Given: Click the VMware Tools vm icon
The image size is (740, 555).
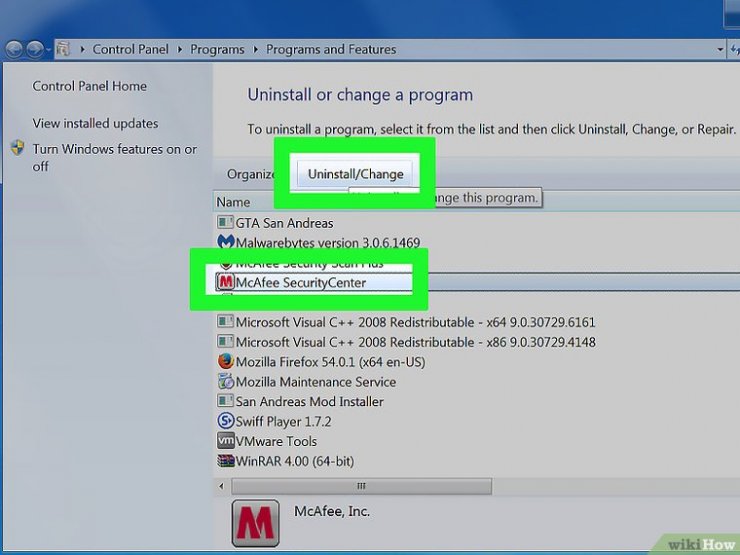Looking at the screenshot, I should point(226,440).
